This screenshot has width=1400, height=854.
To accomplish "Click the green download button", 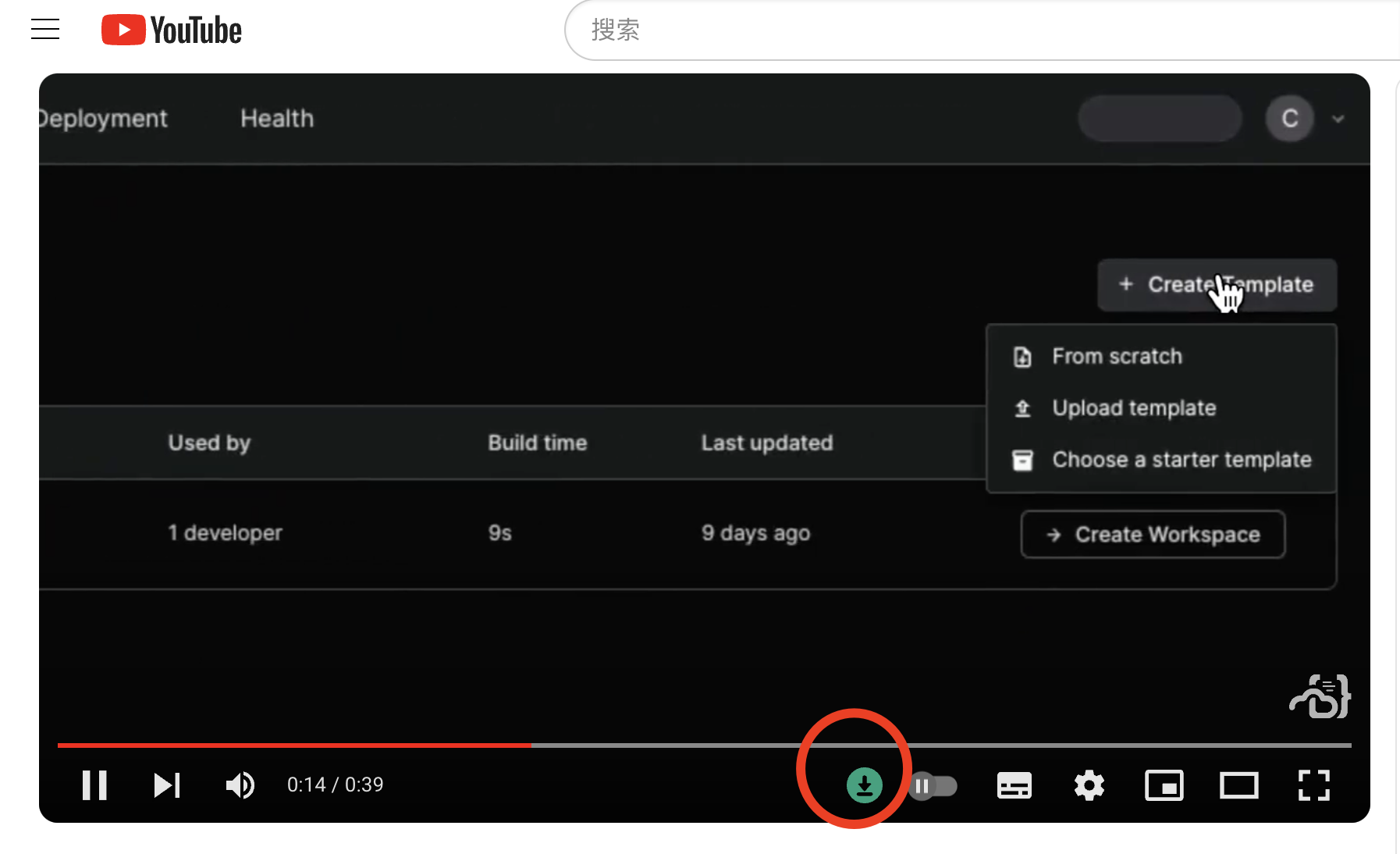I will [864, 785].
